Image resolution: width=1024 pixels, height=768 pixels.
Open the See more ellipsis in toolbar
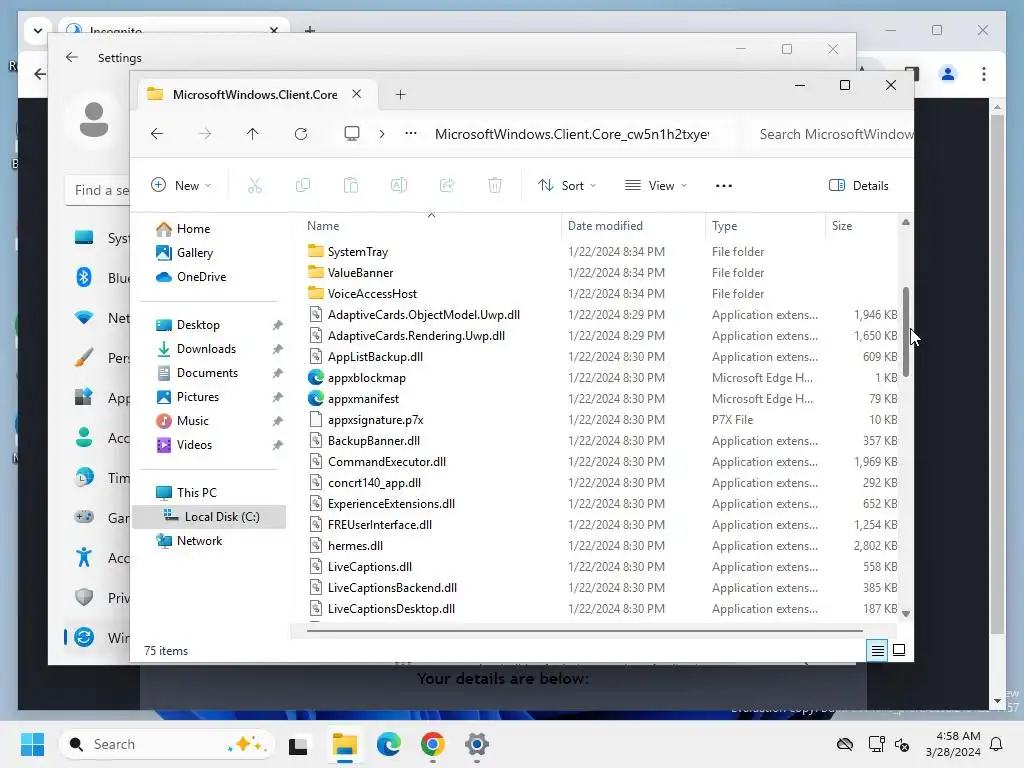tap(724, 185)
